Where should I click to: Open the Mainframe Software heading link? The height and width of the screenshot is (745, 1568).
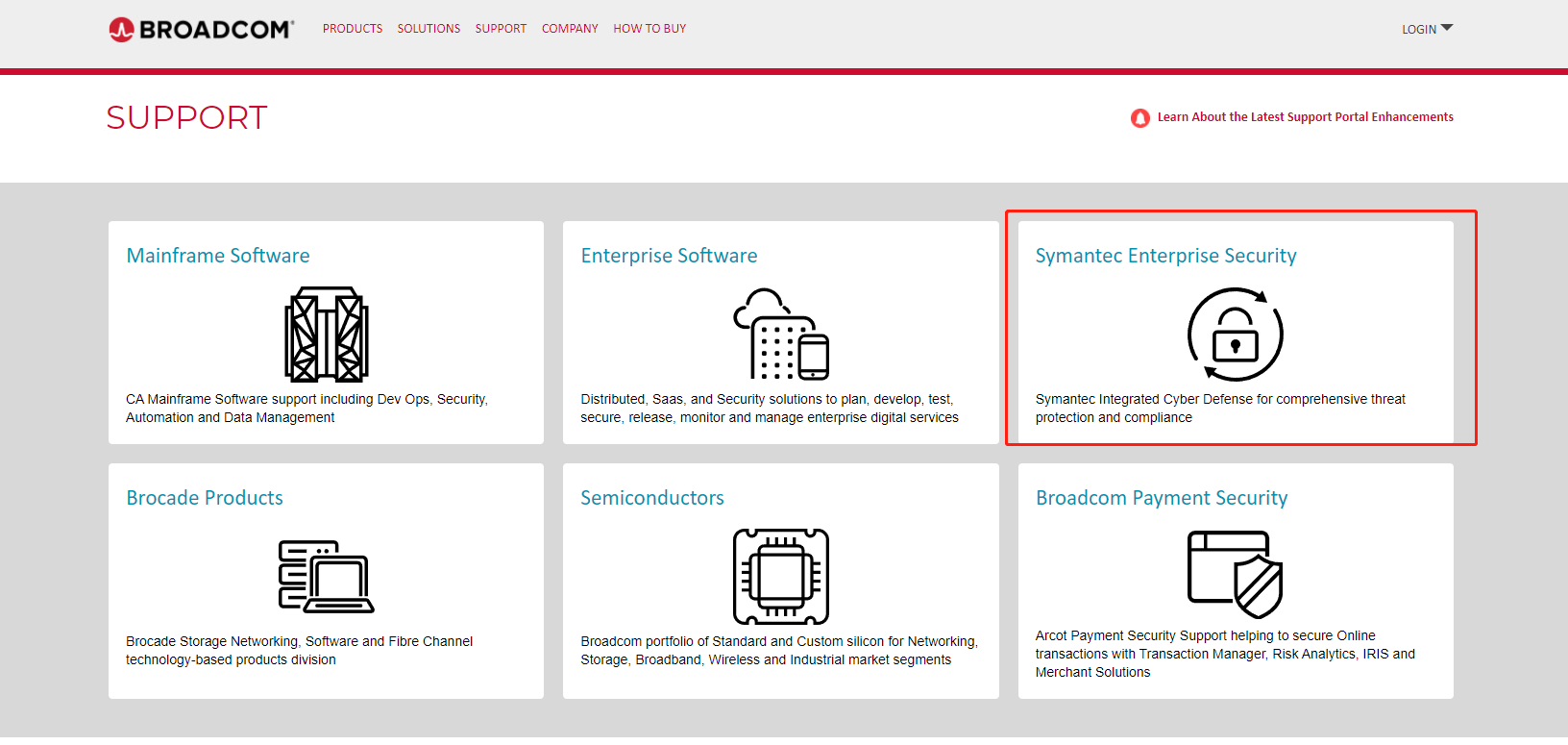pos(218,256)
